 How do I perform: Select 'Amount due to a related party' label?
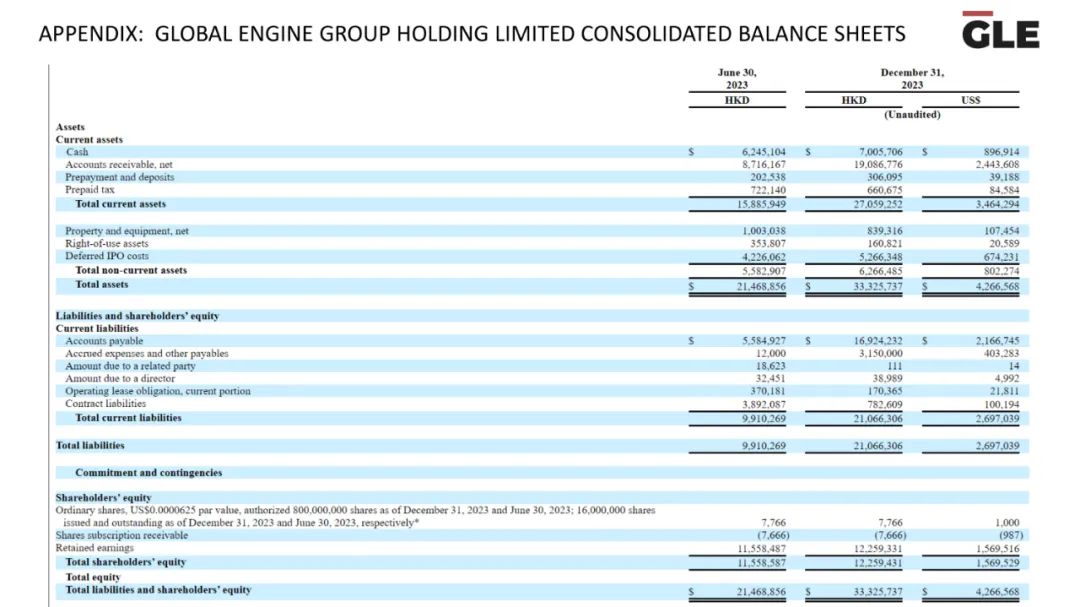[130, 366]
